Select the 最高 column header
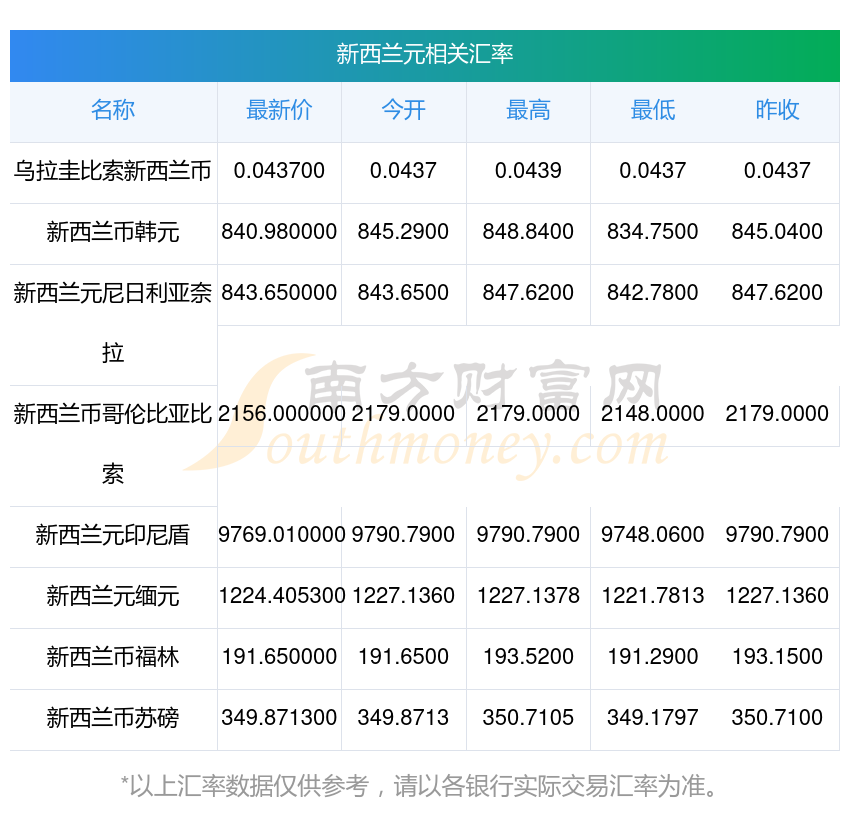The width and height of the screenshot is (850, 817). (x=528, y=111)
